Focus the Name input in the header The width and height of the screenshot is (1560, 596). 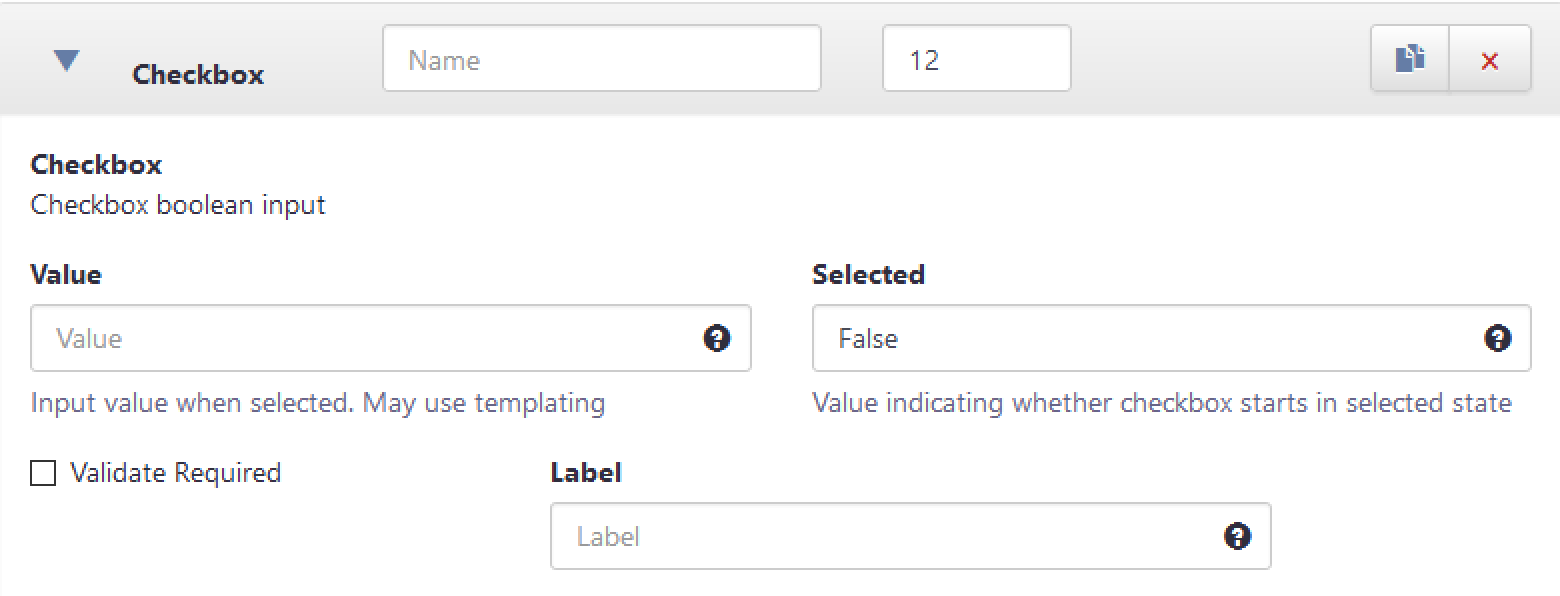click(602, 59)
